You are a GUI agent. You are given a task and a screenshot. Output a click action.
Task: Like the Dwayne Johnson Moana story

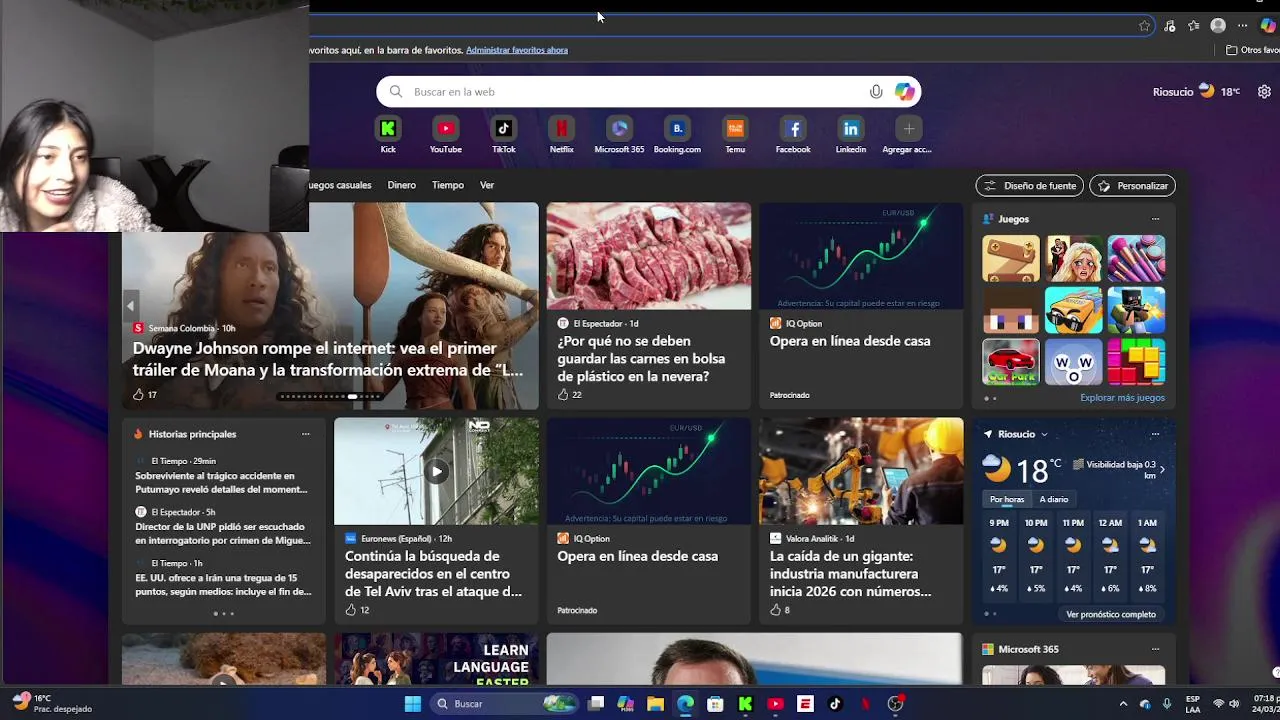tap(138, 395)
